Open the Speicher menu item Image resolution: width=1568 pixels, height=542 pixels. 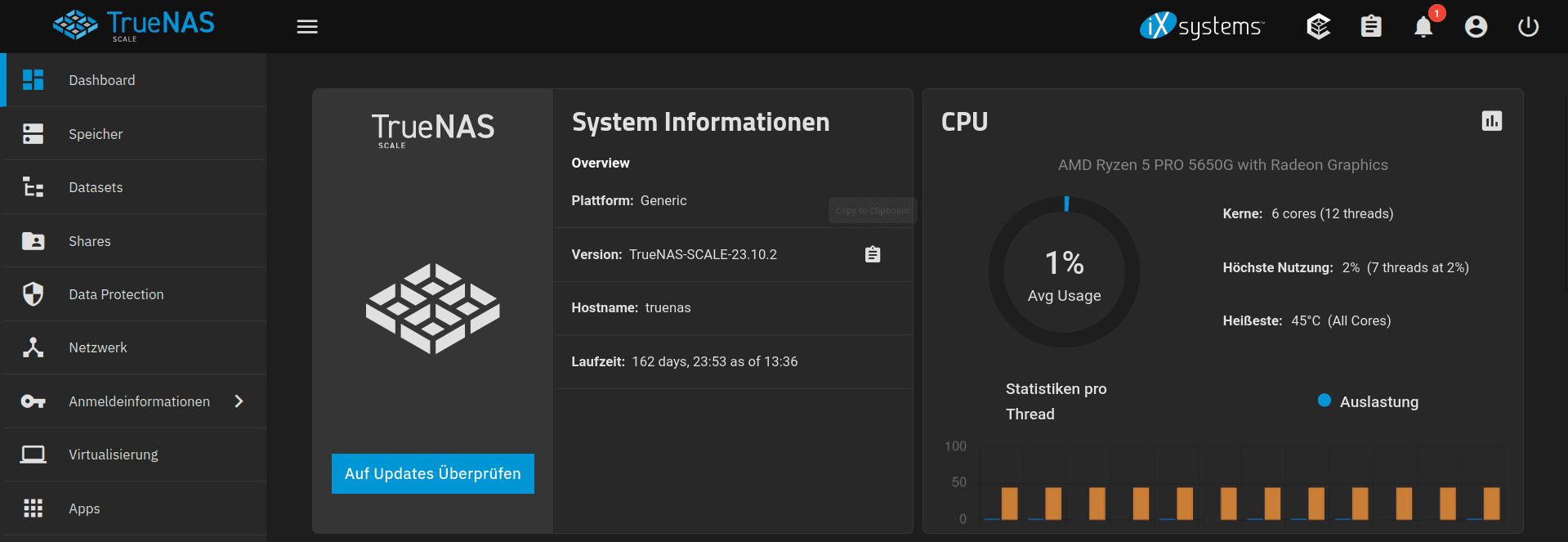[96, 134]
